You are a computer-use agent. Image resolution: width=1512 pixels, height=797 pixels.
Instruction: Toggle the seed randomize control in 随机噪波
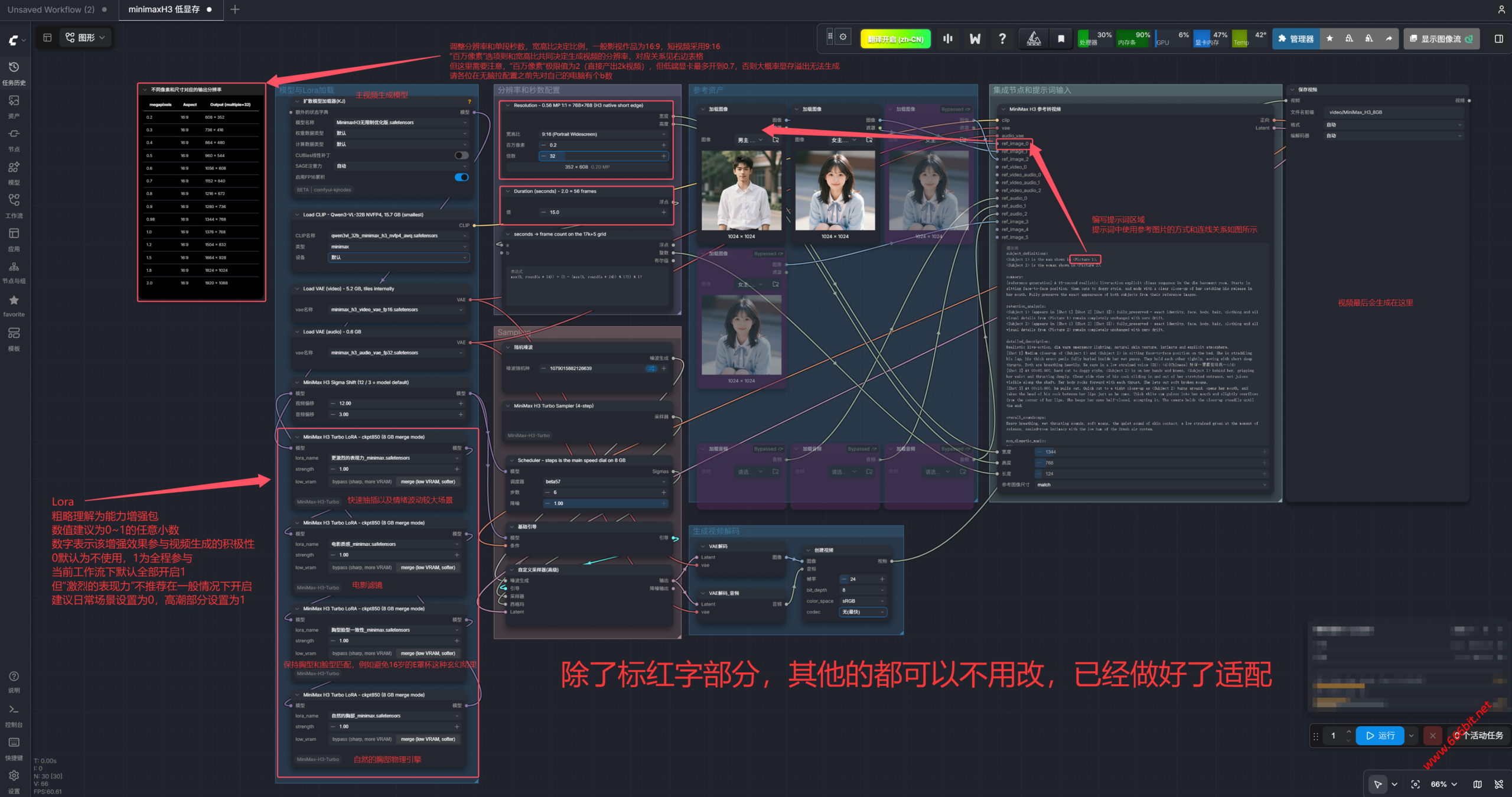click(x=651, y=368)
